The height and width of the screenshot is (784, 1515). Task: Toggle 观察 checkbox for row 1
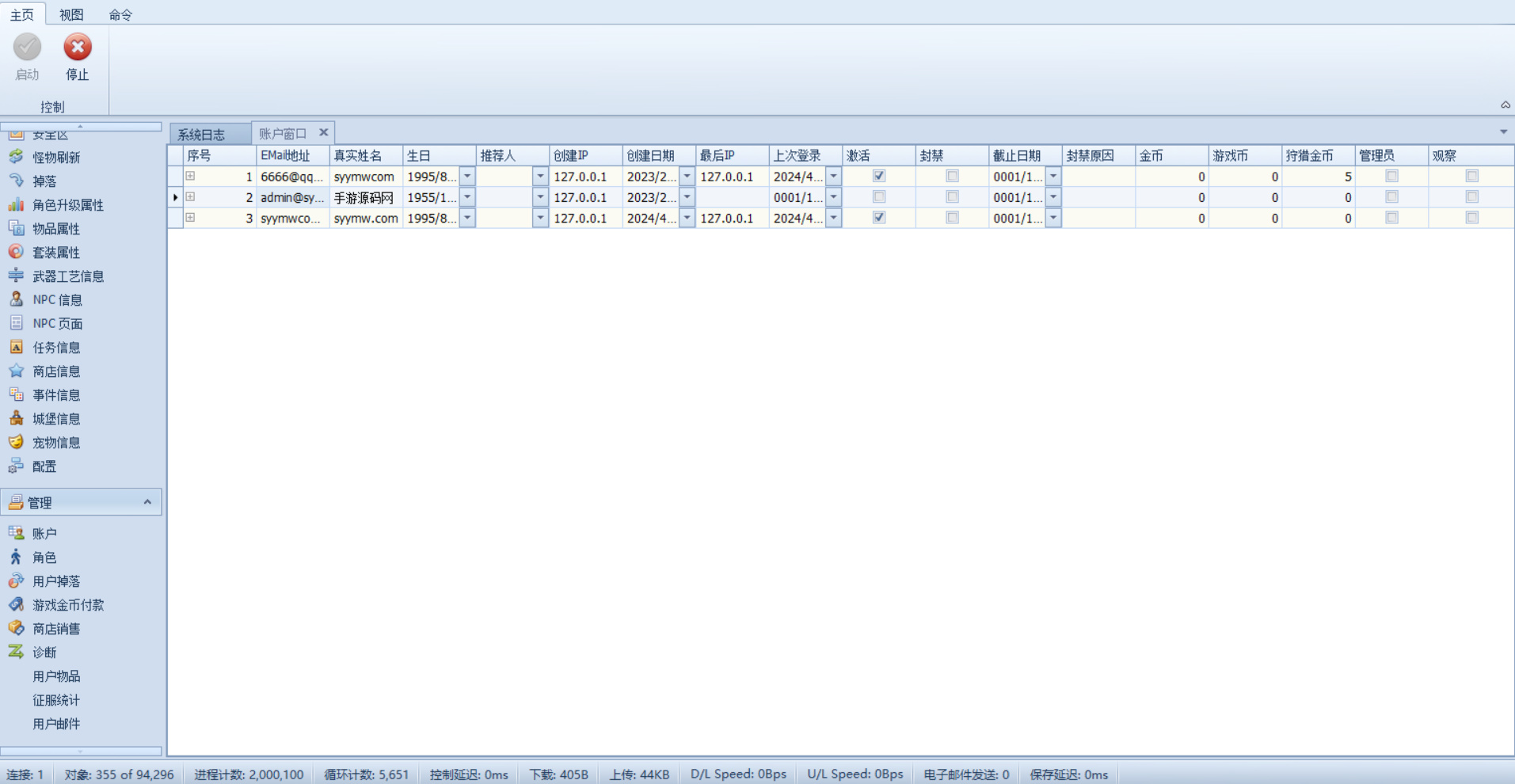(1472, 176)
